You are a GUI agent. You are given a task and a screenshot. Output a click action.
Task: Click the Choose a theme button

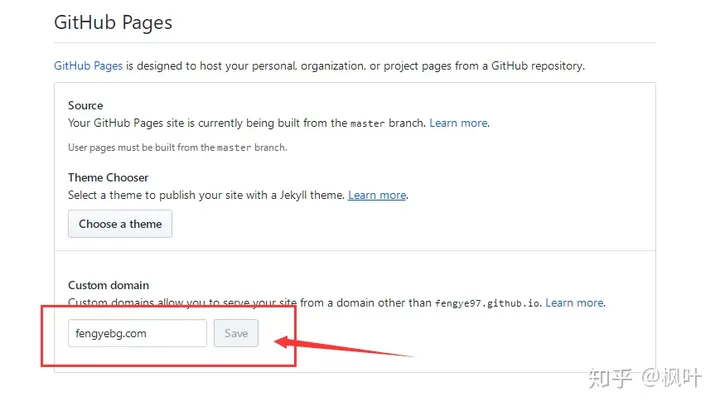120,224
